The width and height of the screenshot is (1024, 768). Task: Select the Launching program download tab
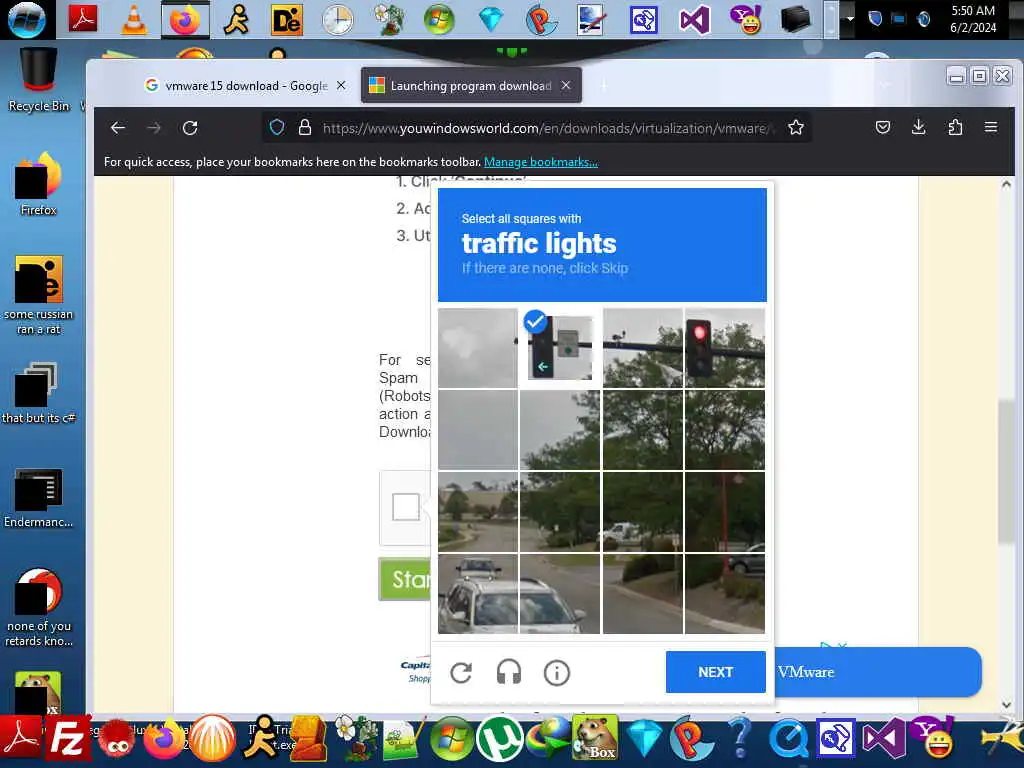(x=471, y=86)
